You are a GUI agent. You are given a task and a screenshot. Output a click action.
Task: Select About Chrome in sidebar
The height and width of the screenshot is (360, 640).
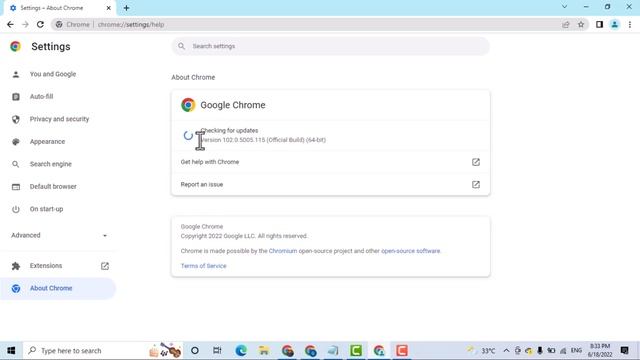pyautogui.click(x=58, y=288)
